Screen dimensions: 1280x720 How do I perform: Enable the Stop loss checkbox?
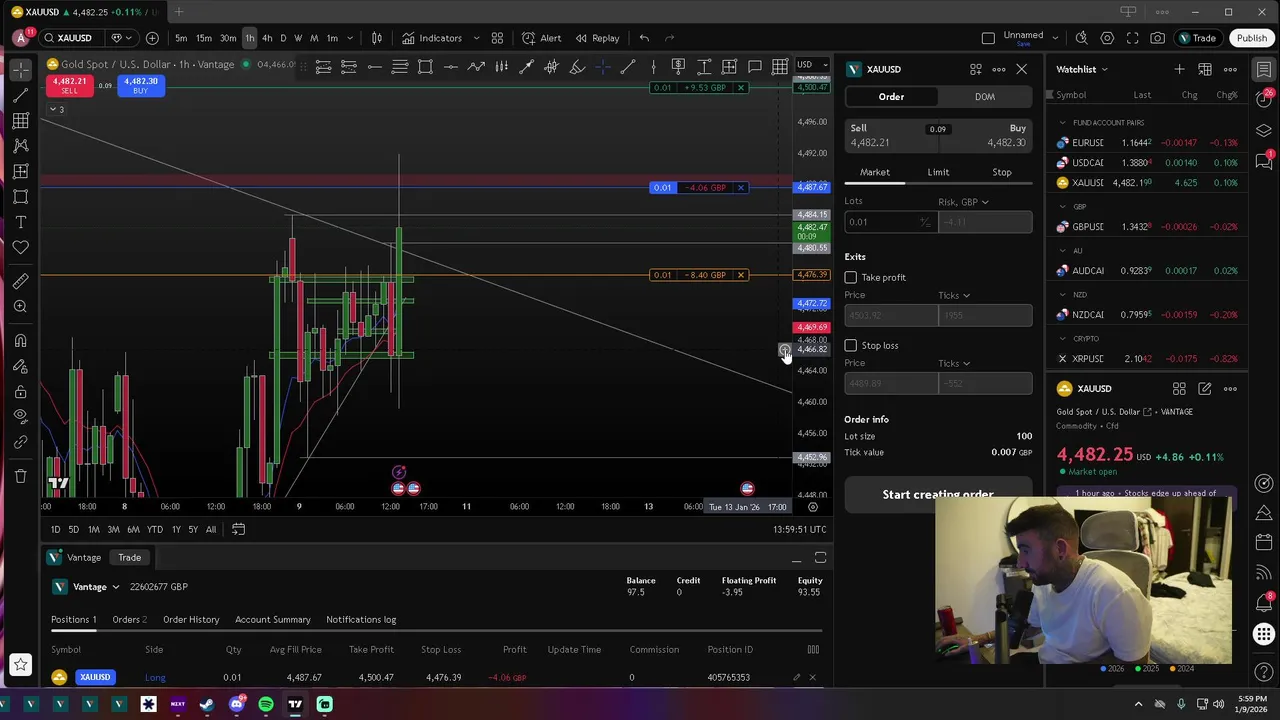[851, 345]
